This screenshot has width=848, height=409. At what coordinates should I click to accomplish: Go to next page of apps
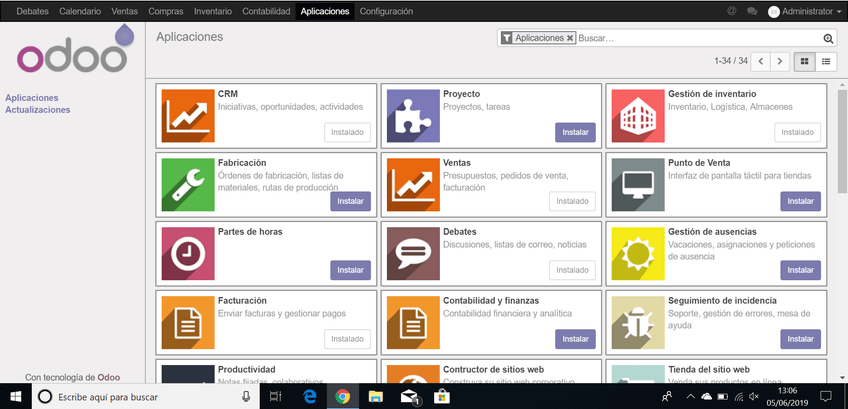[x=779, y=61]
